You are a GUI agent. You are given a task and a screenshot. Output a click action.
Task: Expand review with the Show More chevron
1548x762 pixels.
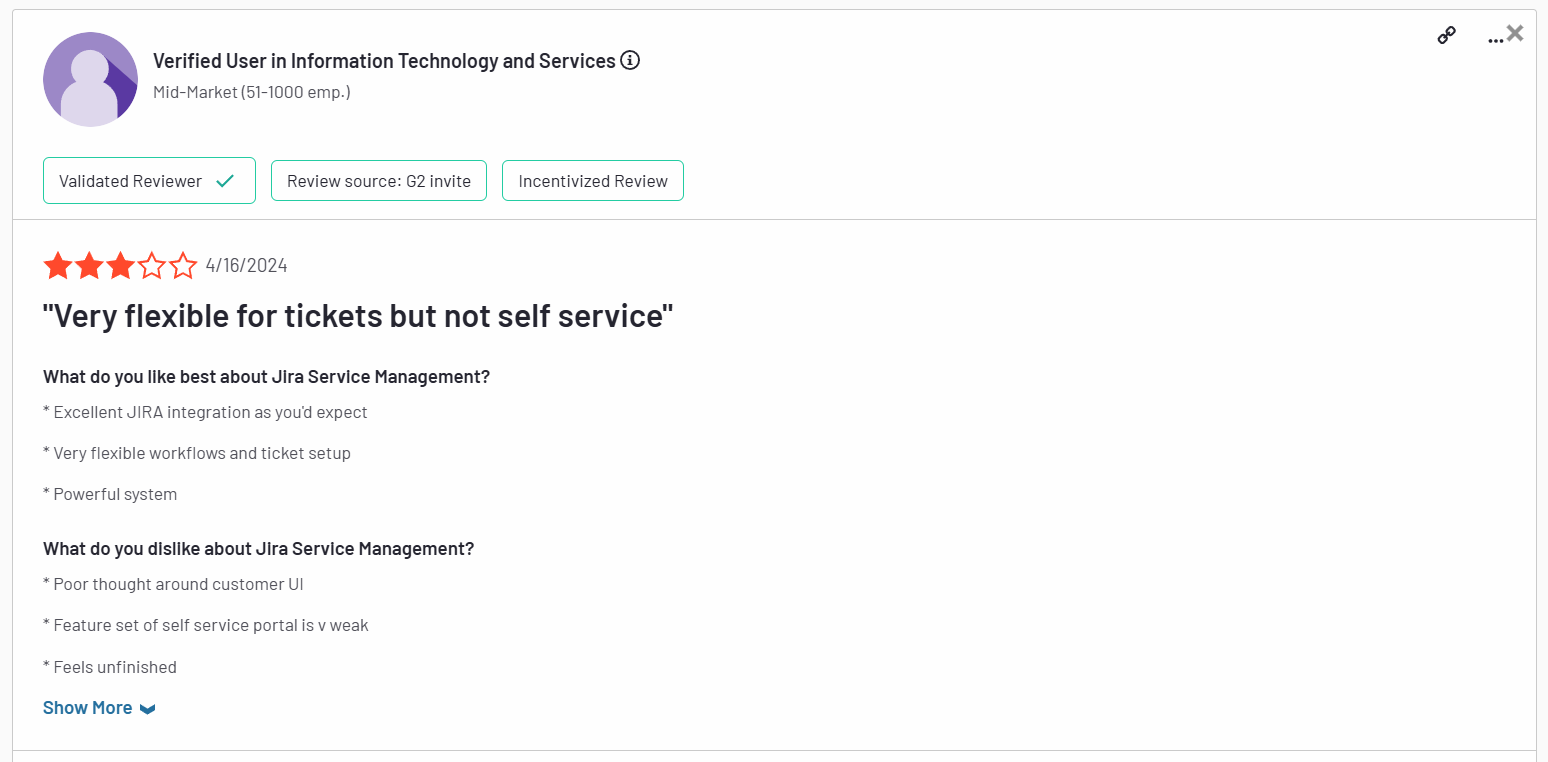pyautogui.click(x=148, y=709)
